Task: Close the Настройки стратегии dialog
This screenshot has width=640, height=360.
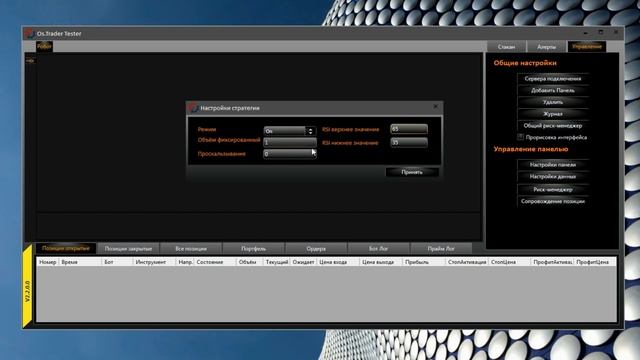Action: [436, 107]
